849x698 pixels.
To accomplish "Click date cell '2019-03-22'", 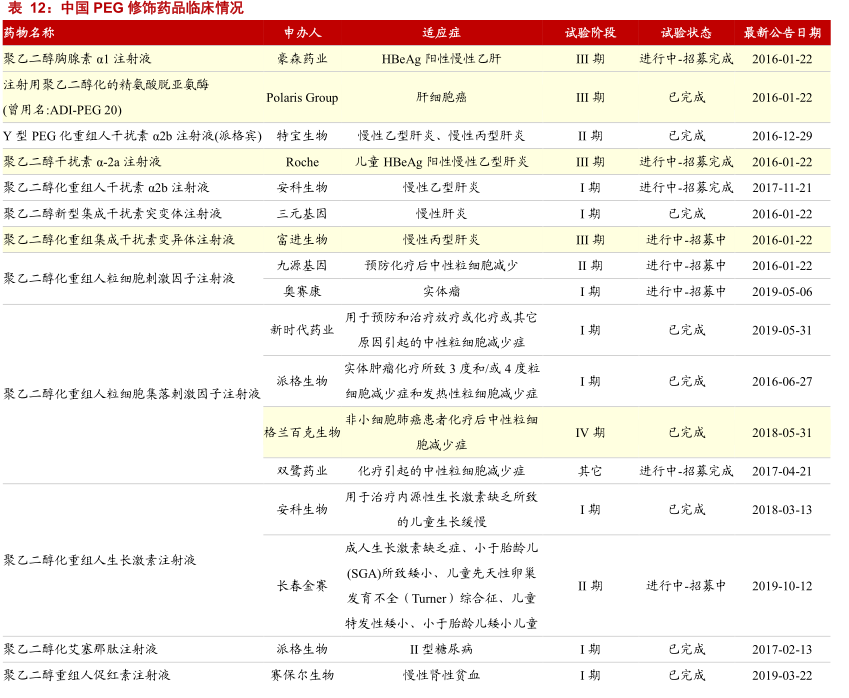I will tap(782, 675).
